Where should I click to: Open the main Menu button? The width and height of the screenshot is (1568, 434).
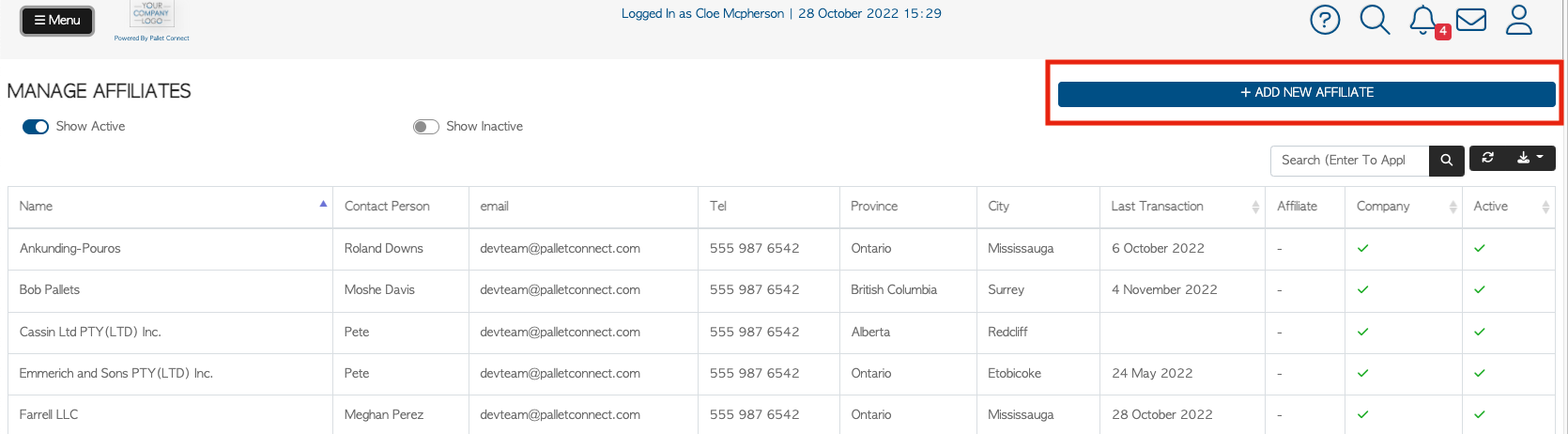[57, 20]
